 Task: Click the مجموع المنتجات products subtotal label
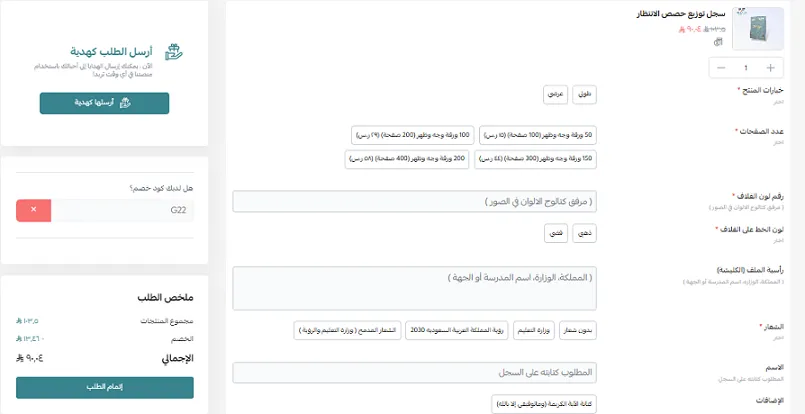point(167,321)
